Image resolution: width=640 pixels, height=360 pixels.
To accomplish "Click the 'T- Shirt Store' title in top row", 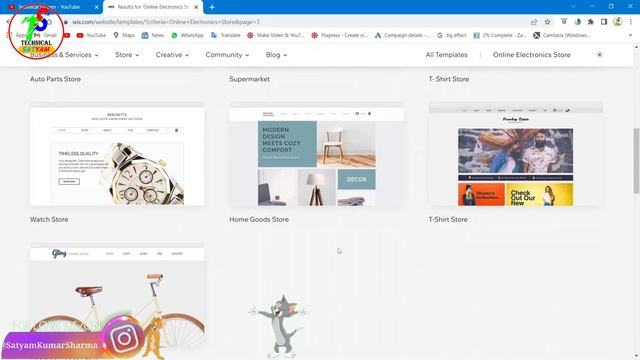I will pyautogui.click(x=449, y=79).
